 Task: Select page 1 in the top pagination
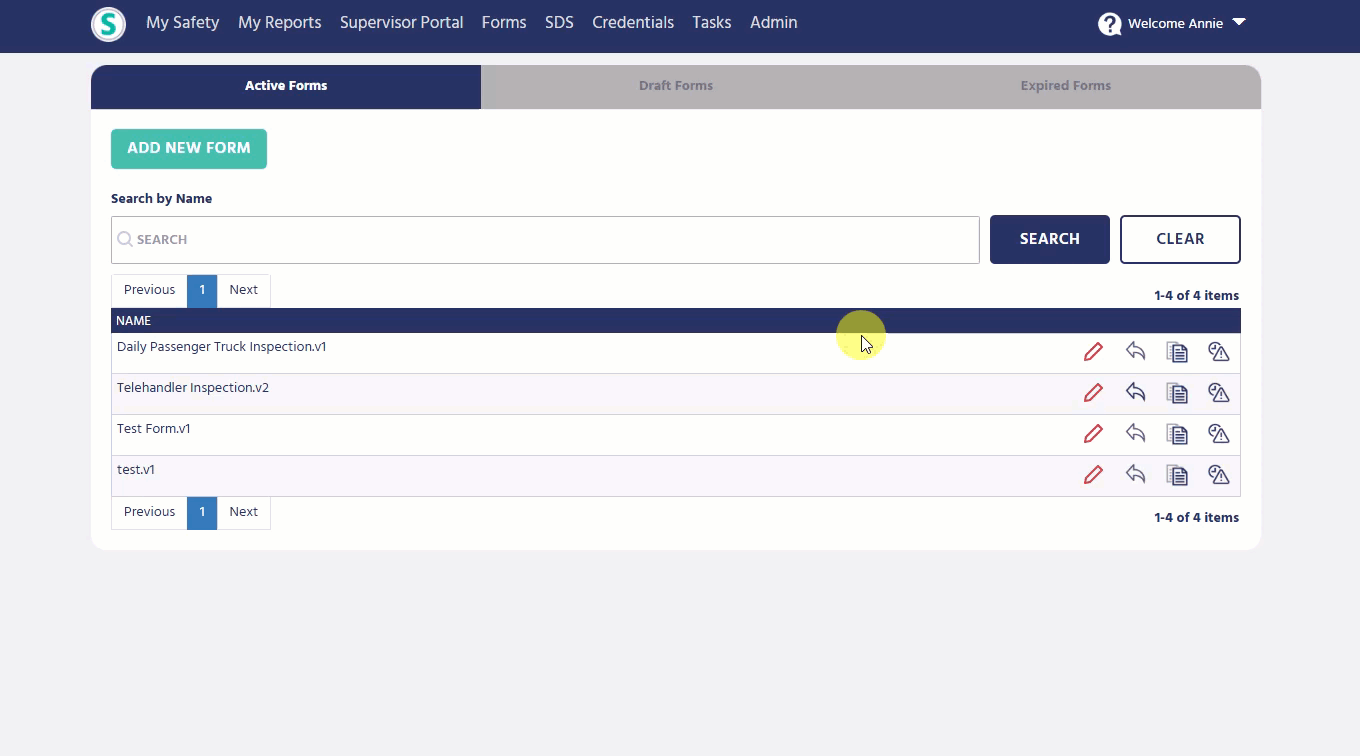[x=202, y=290]
